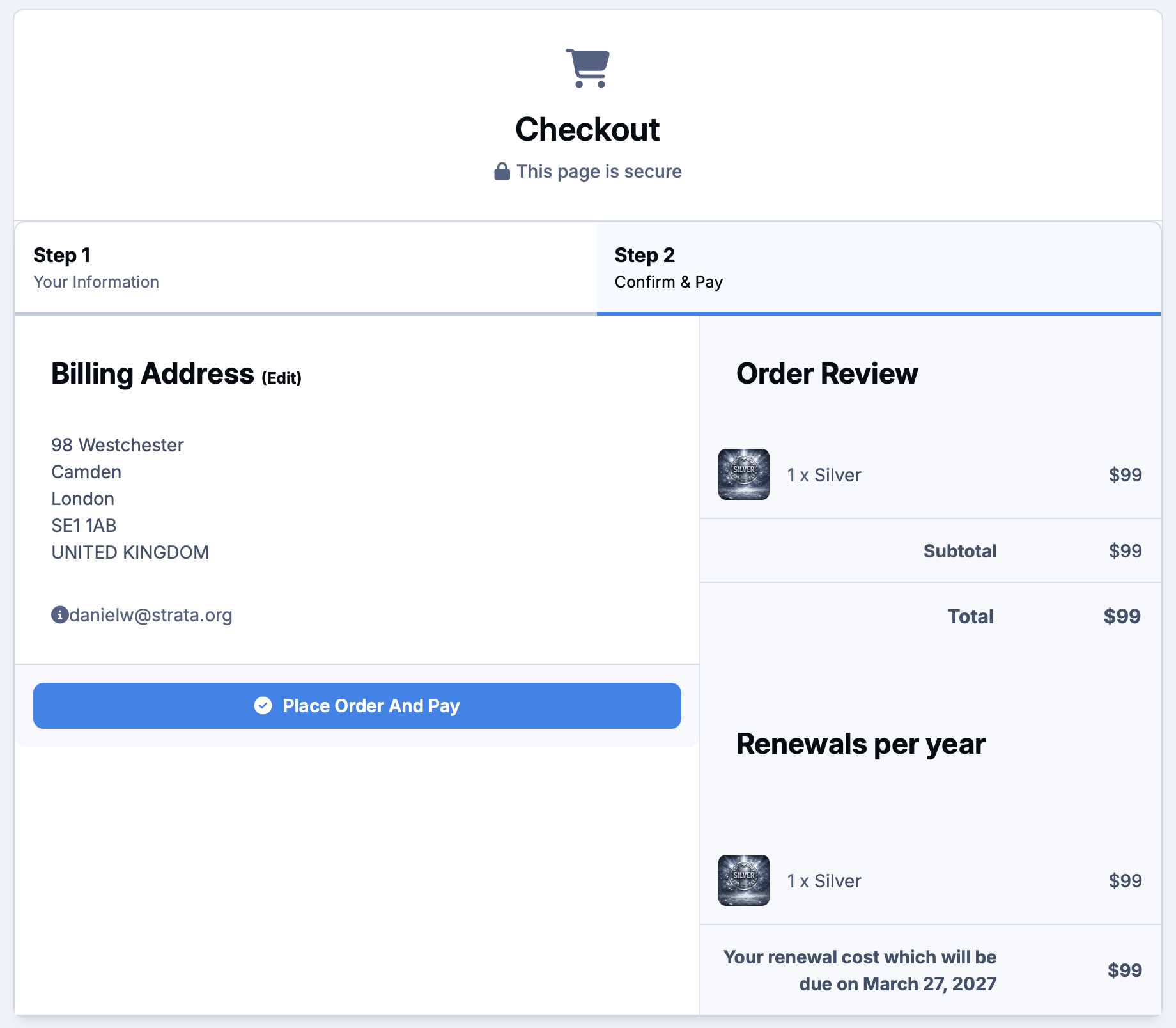
Task: Click the This page is secure text
Action: 600,171
